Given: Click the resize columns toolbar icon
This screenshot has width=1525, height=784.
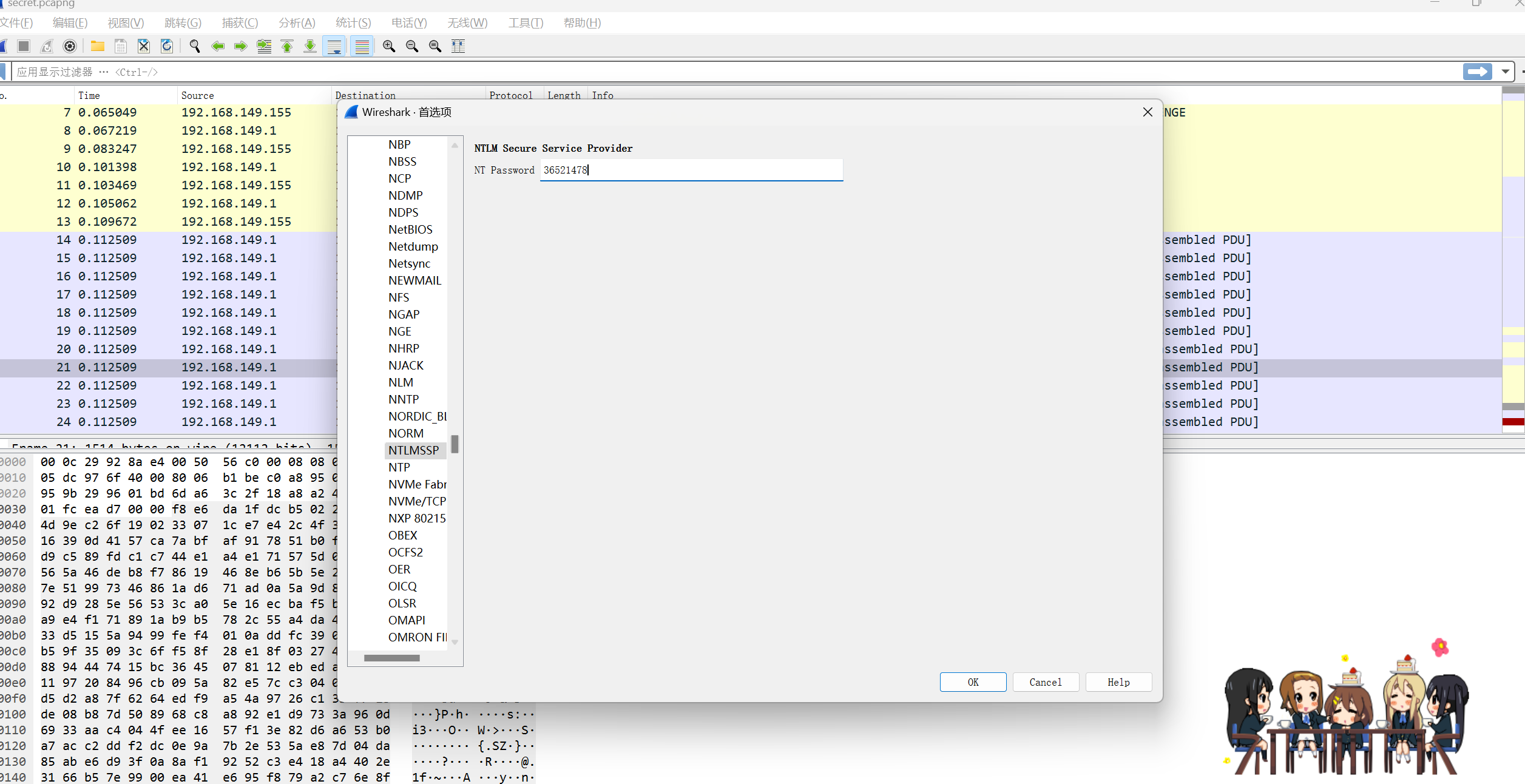Looking at the screenshot, I should (x=458, y=46).
